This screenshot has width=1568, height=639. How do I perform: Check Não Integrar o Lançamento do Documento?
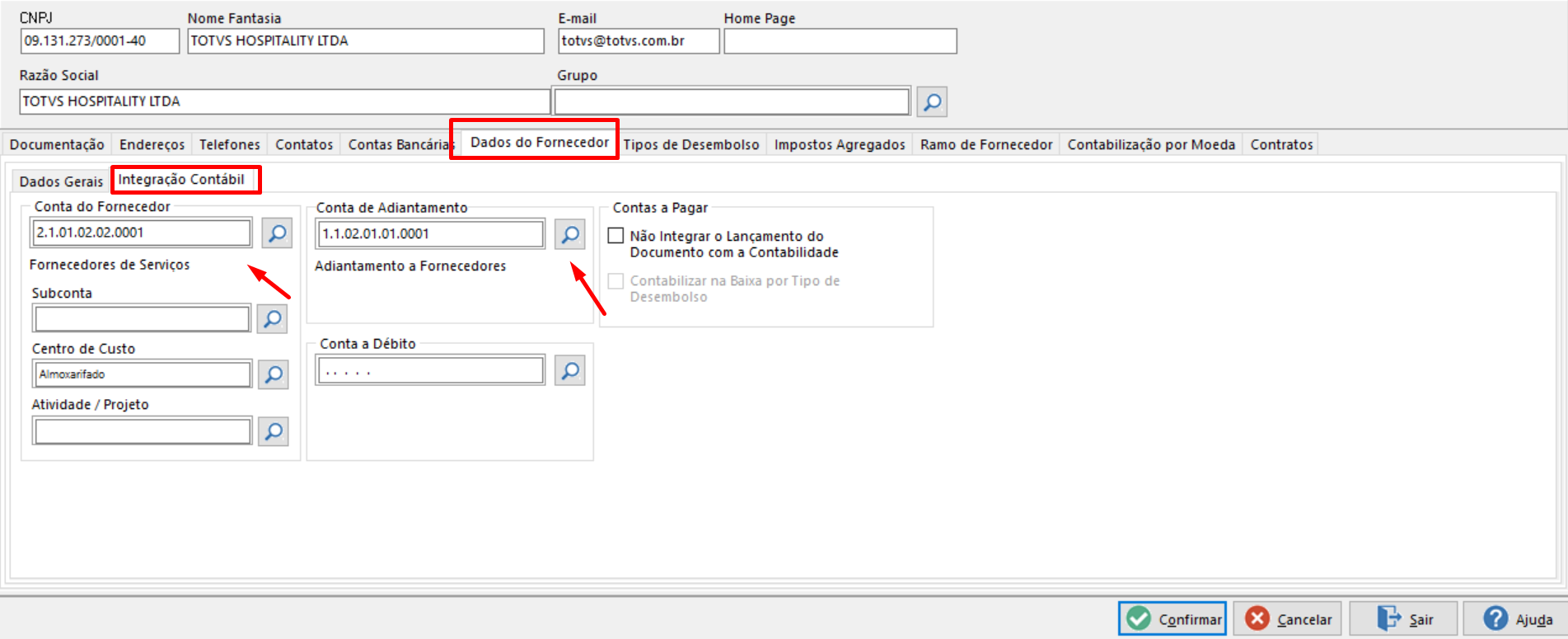pyautogui.click(x=615, y=236)
